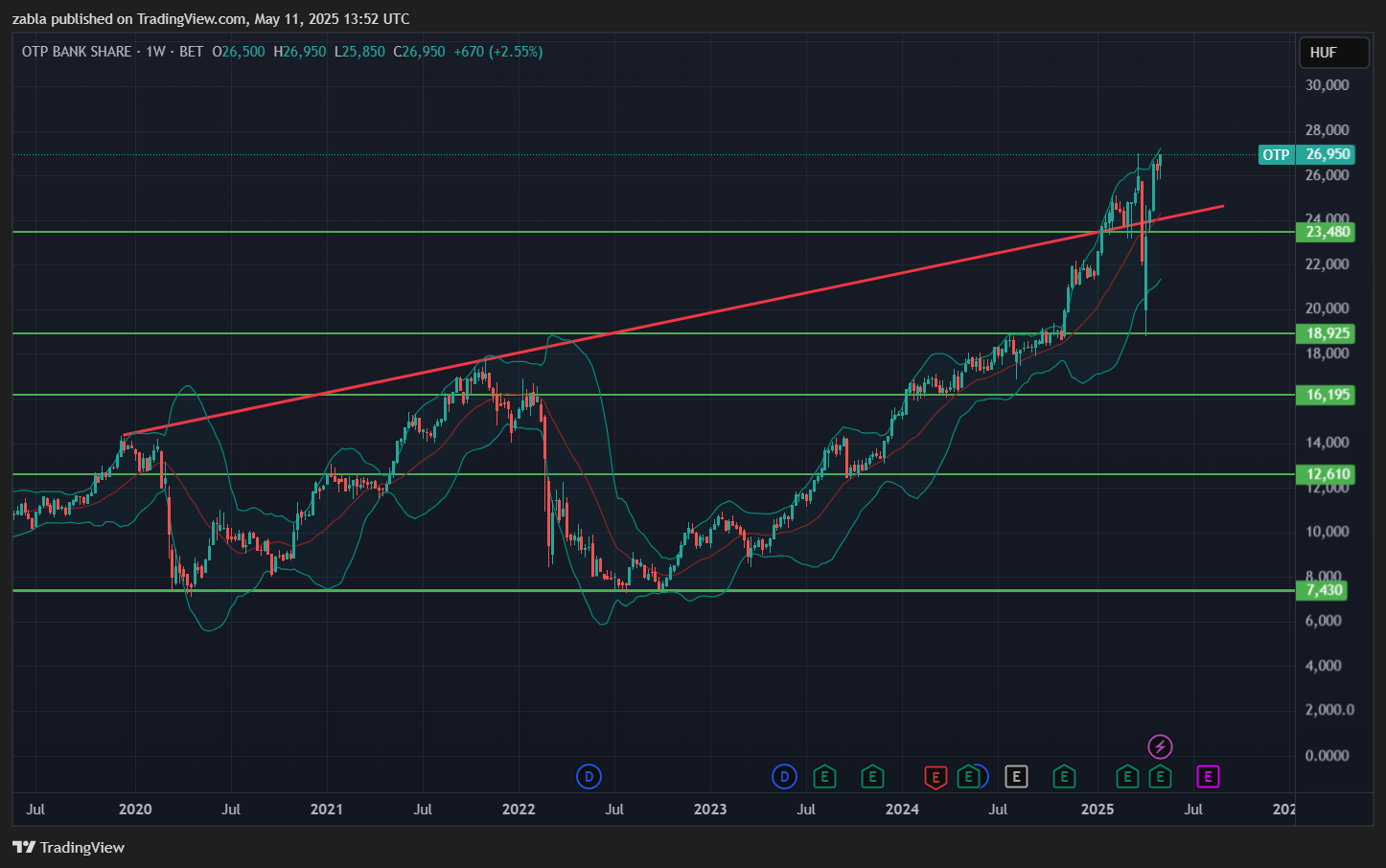Select the 23,480 horizontal level price tag
The image size is (1386, 868).
(x=1326, y=232)
